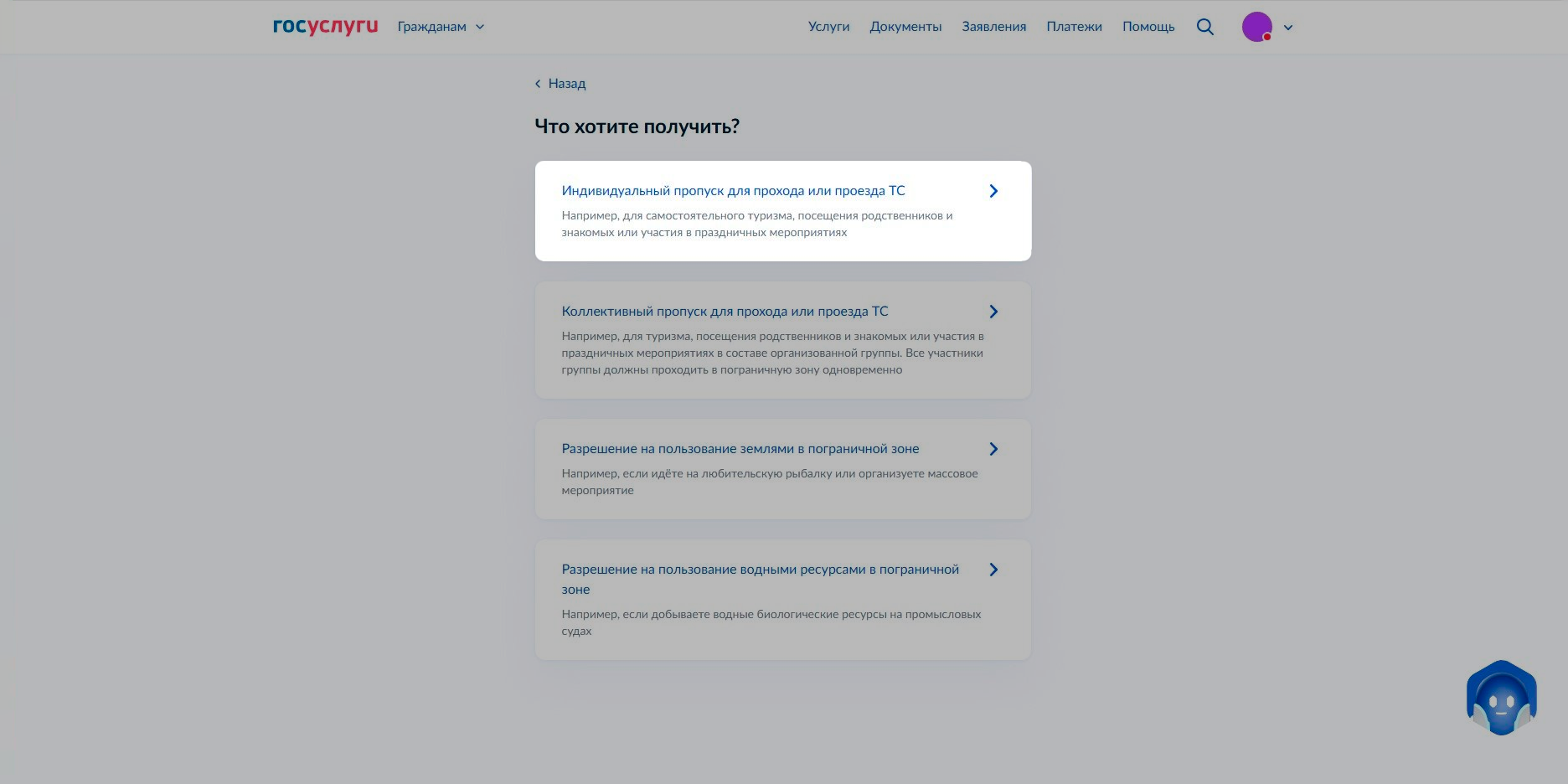The width and height of the screenshot is (1568, 784).
Task: Expand the Гражданам dropdown
Action: pyautogui.click(x=441, y=27)
